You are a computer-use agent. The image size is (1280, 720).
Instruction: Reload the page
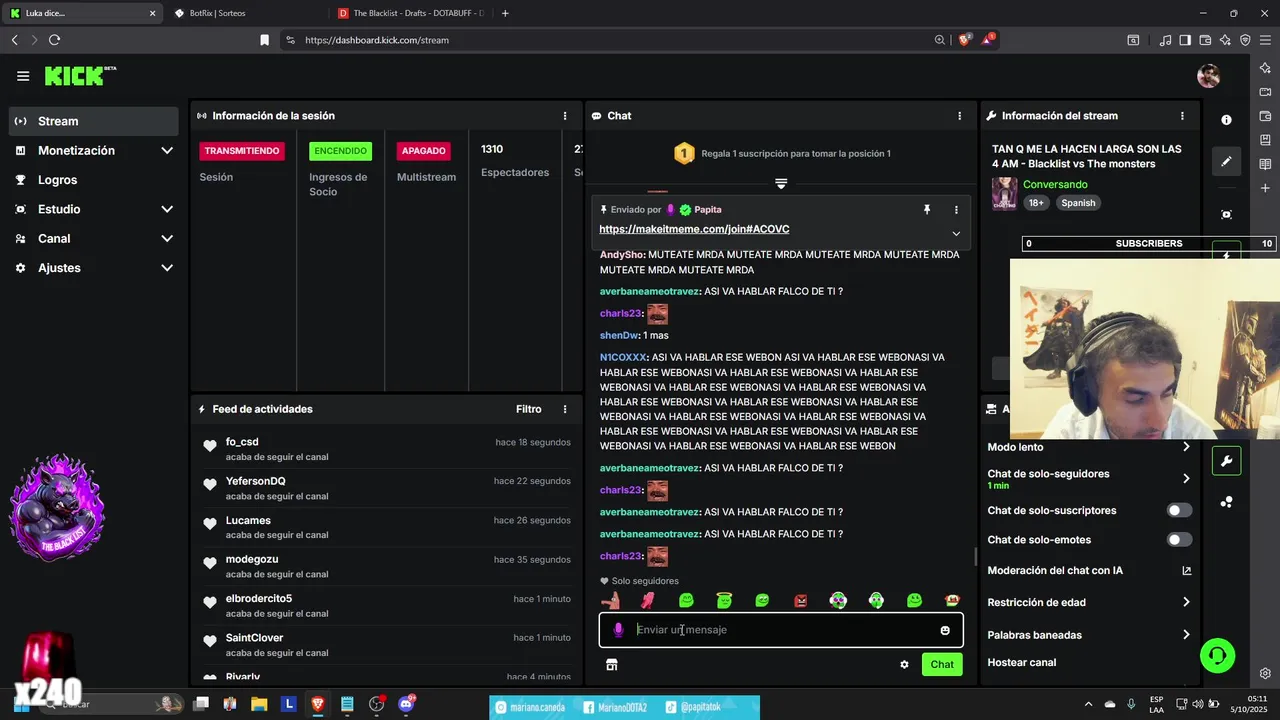point(54,40)
